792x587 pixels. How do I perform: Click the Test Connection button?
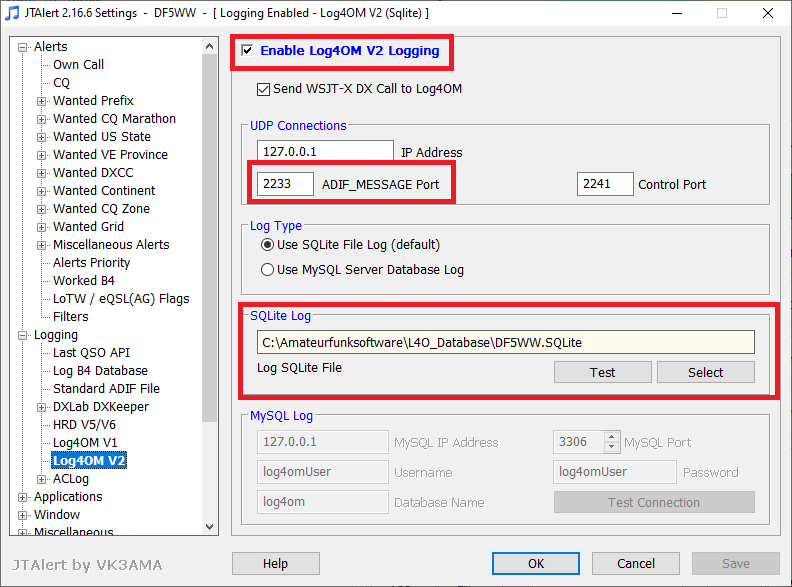[x=654, y=502]
